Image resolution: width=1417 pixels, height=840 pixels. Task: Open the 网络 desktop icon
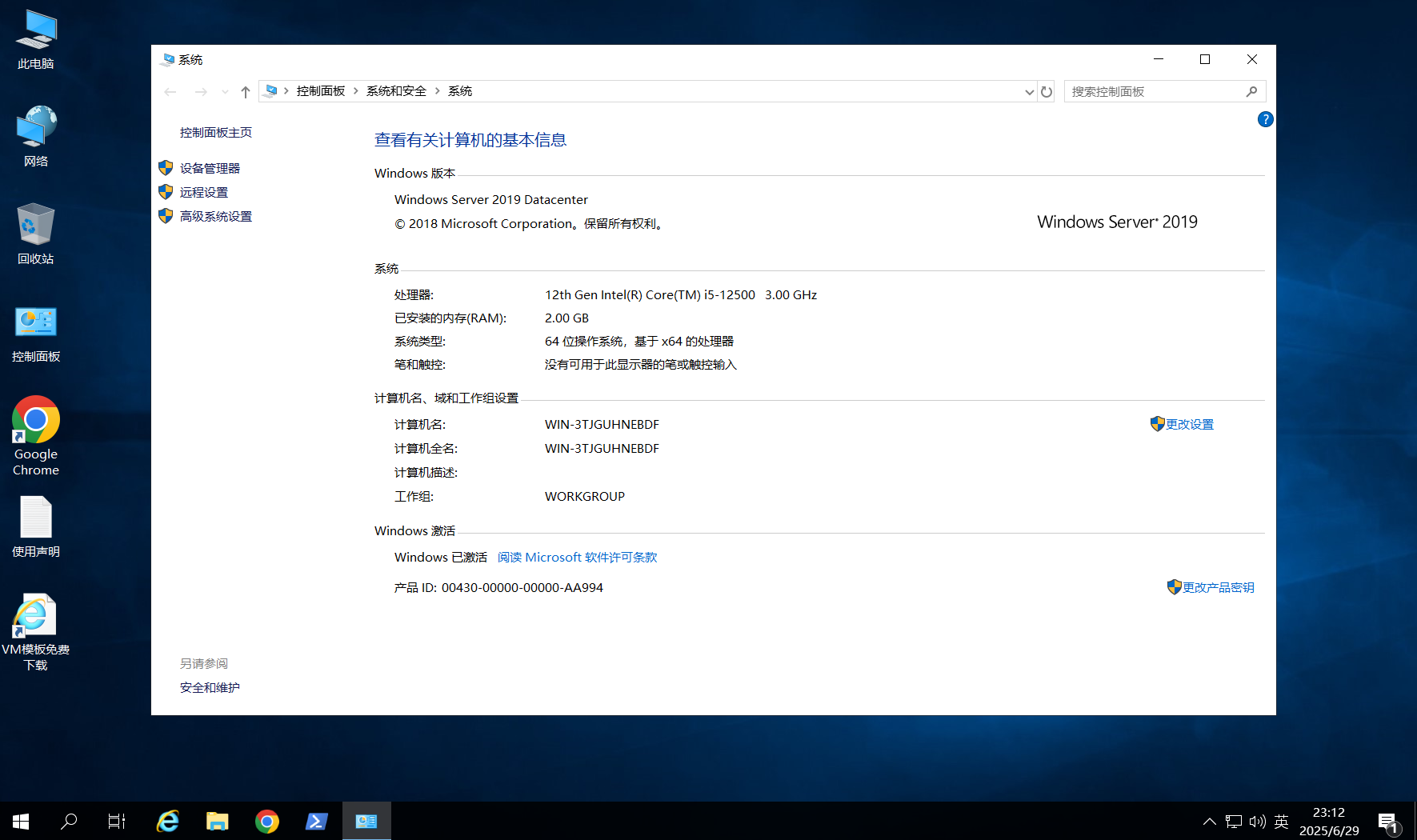(36, 136)
